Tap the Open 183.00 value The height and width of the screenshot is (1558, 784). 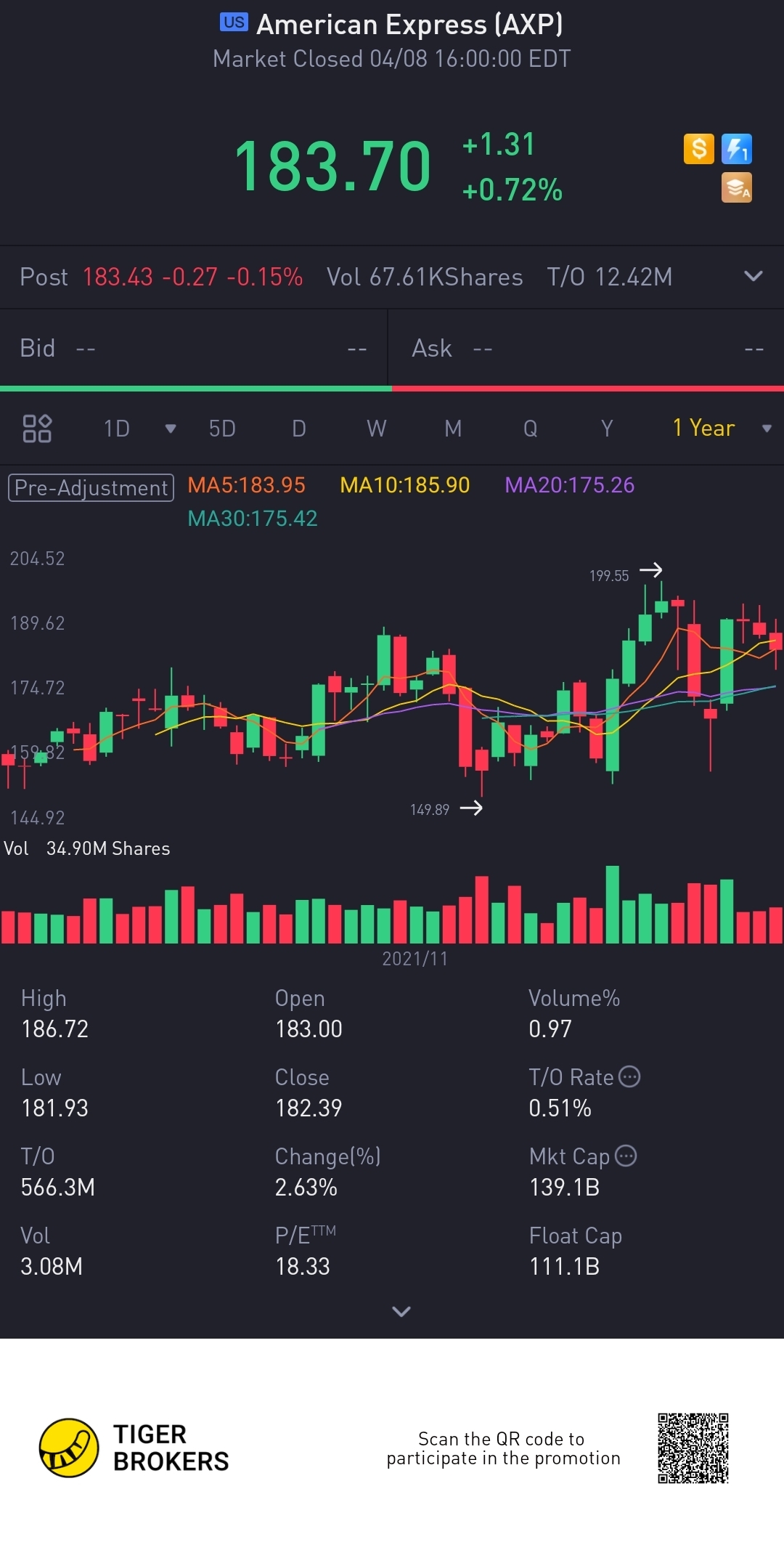pos(309,1029)
